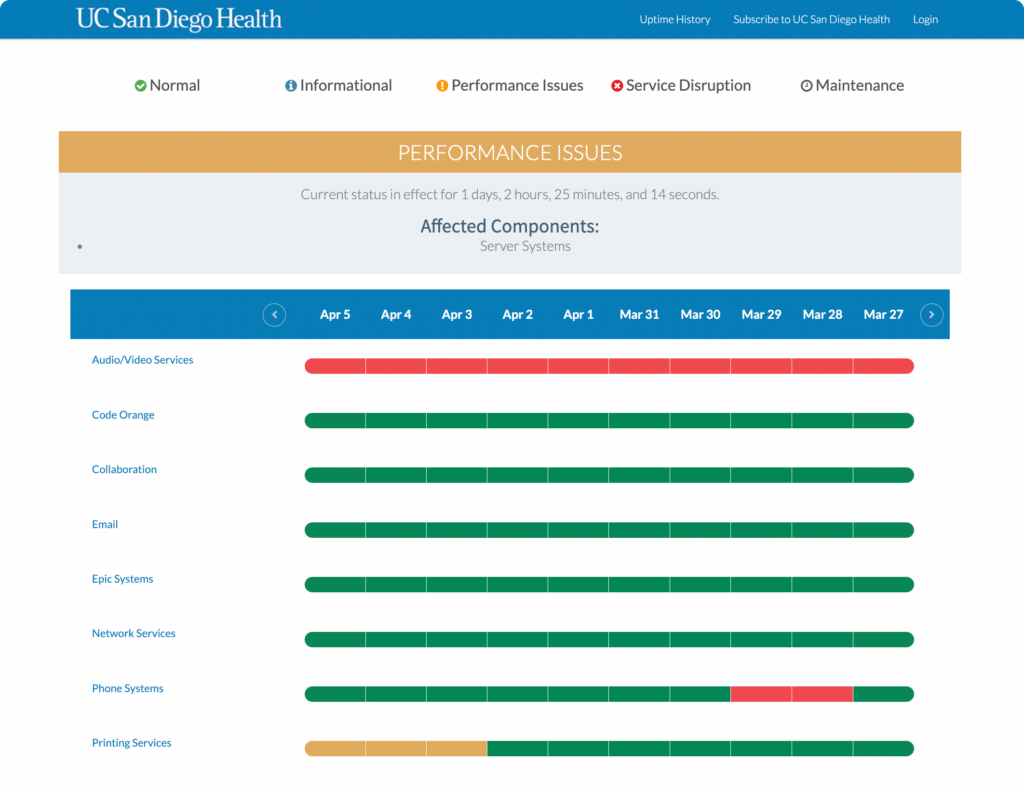Open the Code Orange component page
The image size is (1024, 792).
click(x=123, y=414)
